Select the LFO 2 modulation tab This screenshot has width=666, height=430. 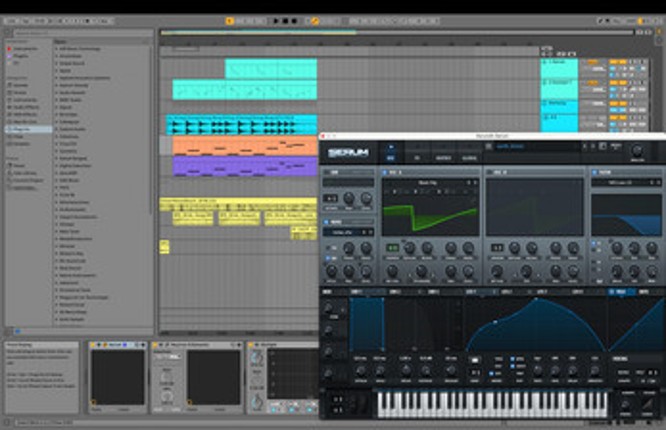506,292
